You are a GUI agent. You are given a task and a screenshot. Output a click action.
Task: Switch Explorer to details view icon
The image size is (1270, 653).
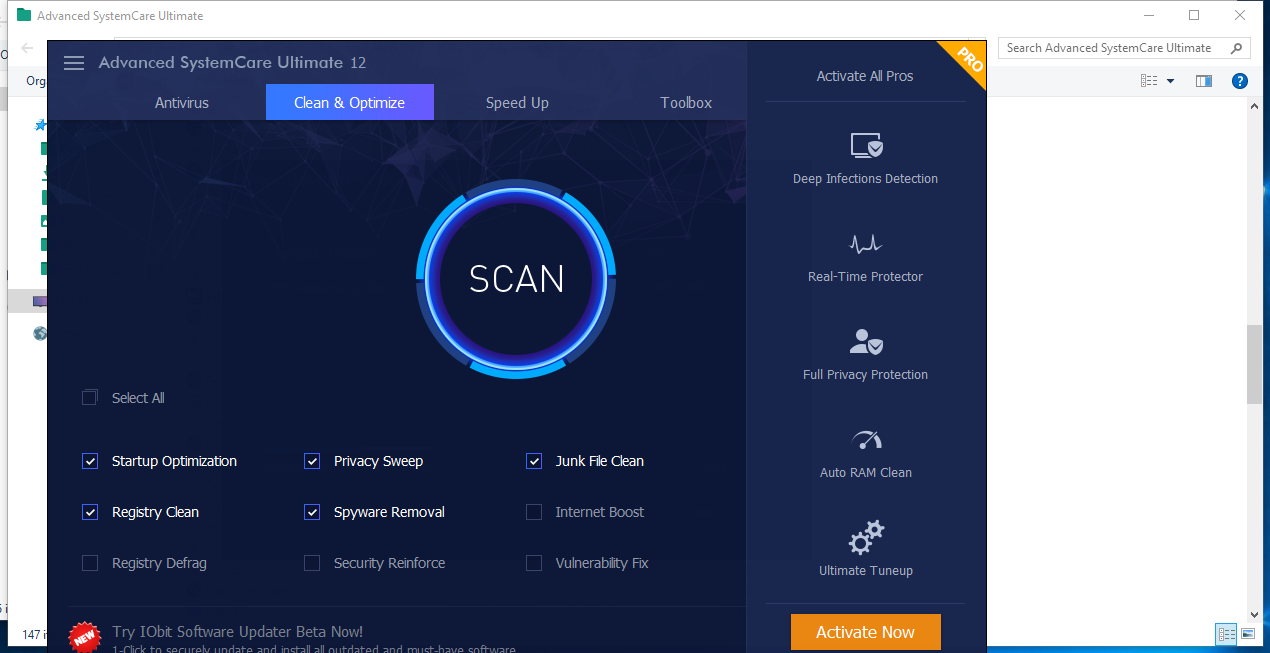(1227, 633)
